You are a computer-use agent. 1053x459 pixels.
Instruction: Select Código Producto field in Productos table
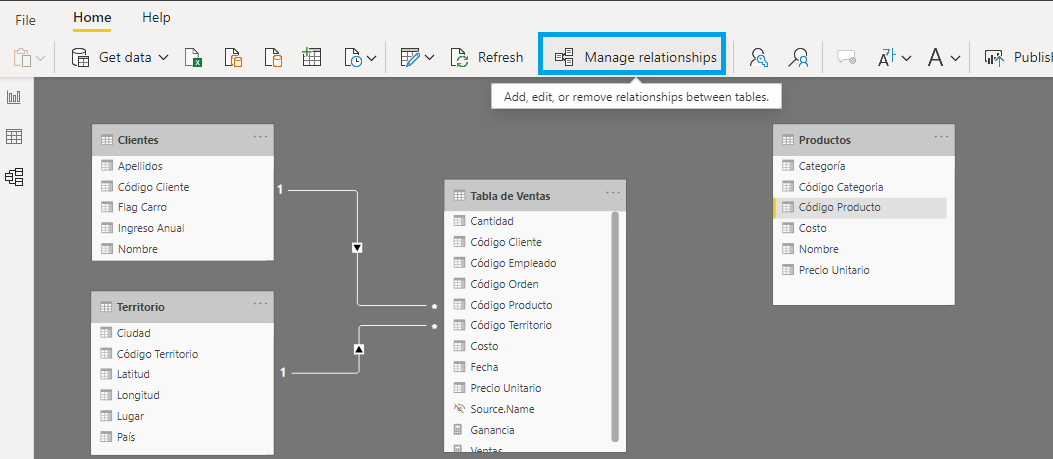(x=839, y=208)
